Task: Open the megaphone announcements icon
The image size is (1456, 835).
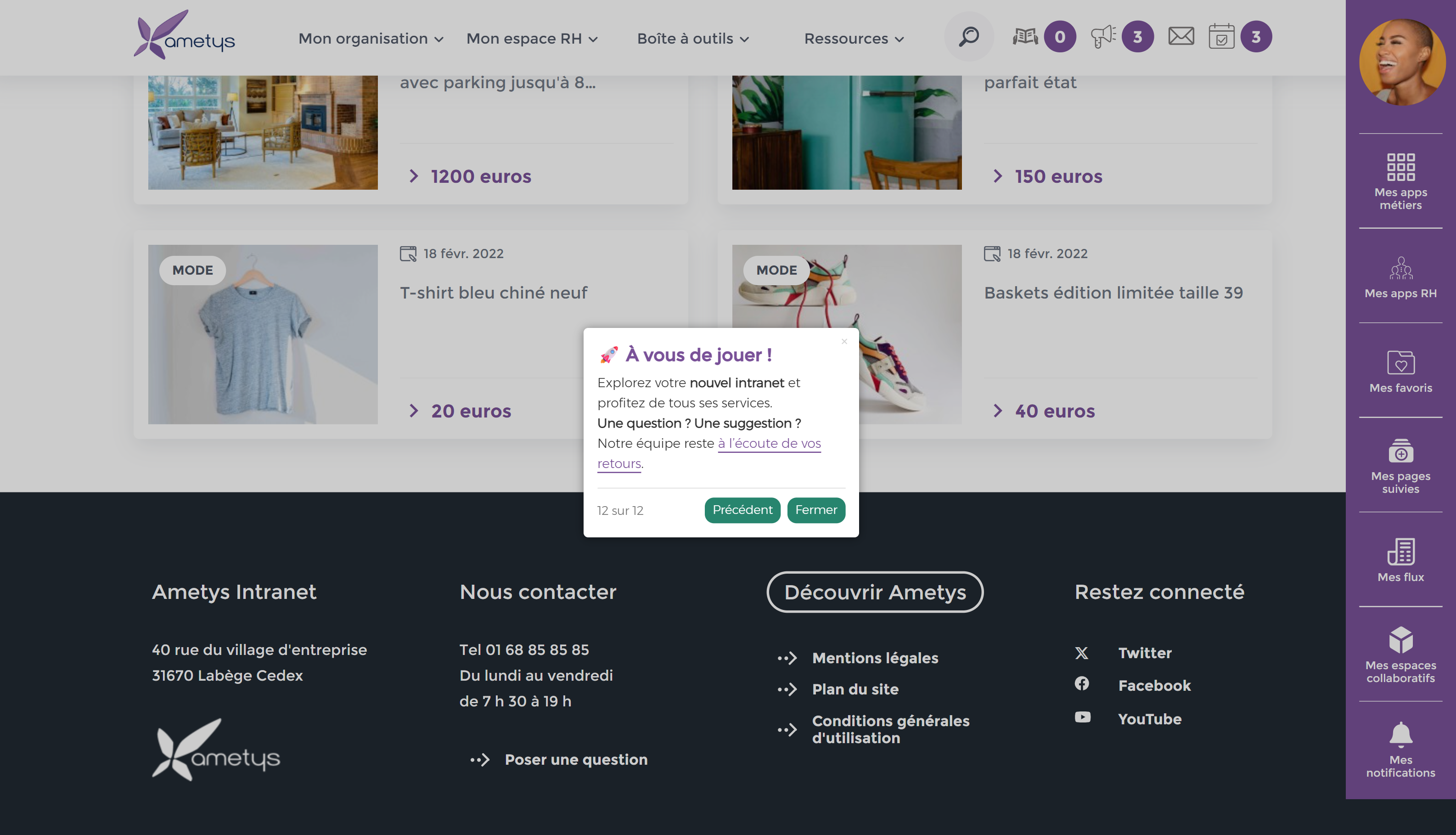Action: [x=1102, y=37]
